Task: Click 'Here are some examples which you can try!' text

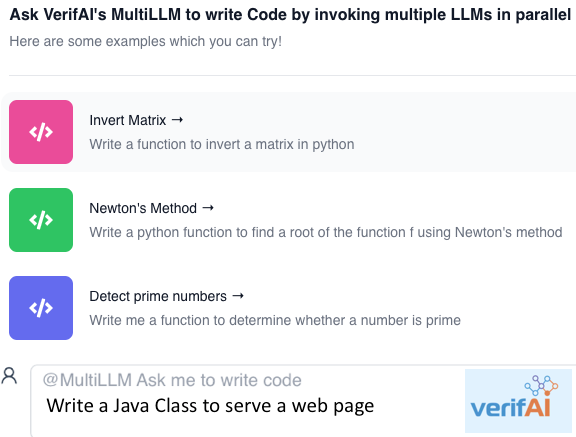Action: click(145, 41)
